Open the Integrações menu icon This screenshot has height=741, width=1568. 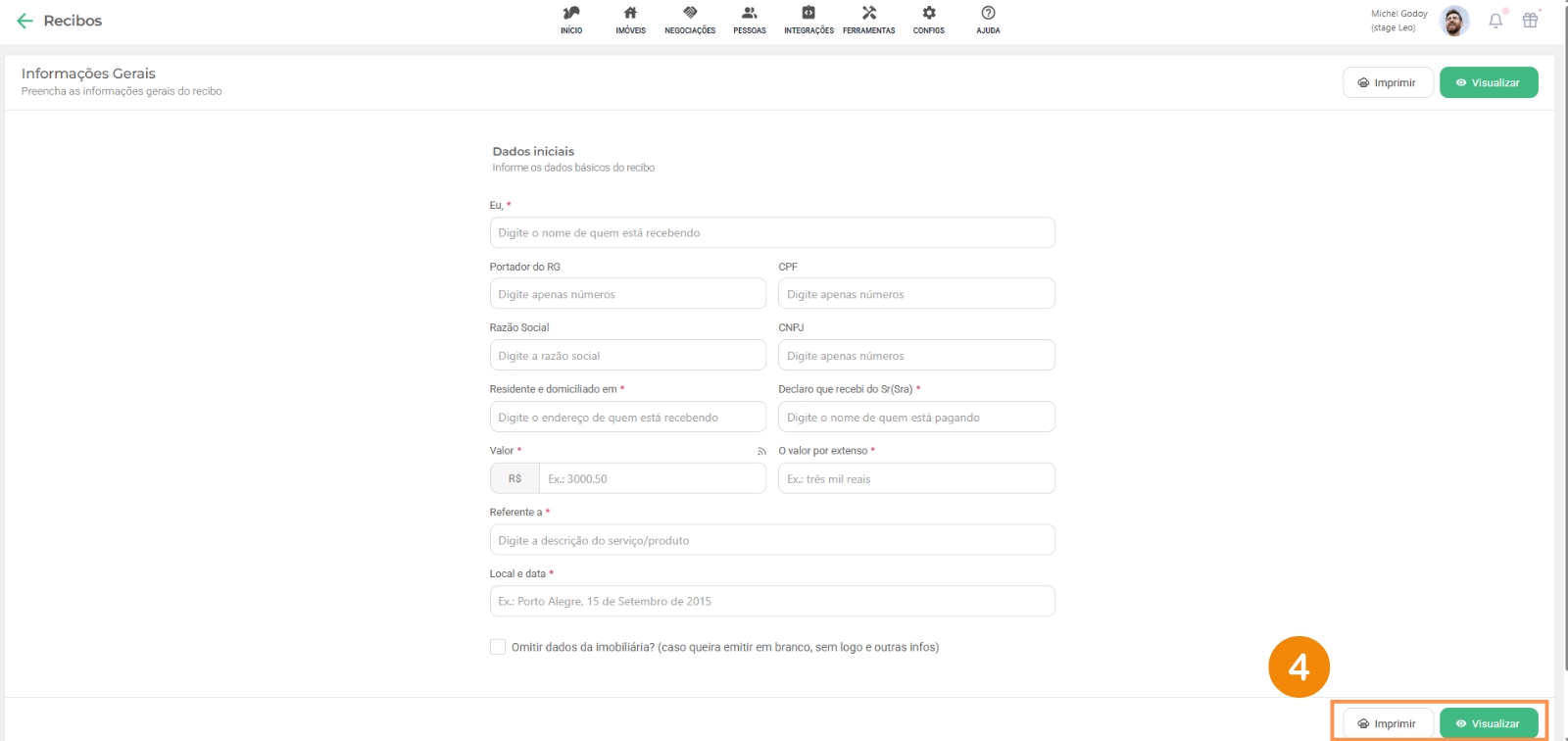point(808,14)
